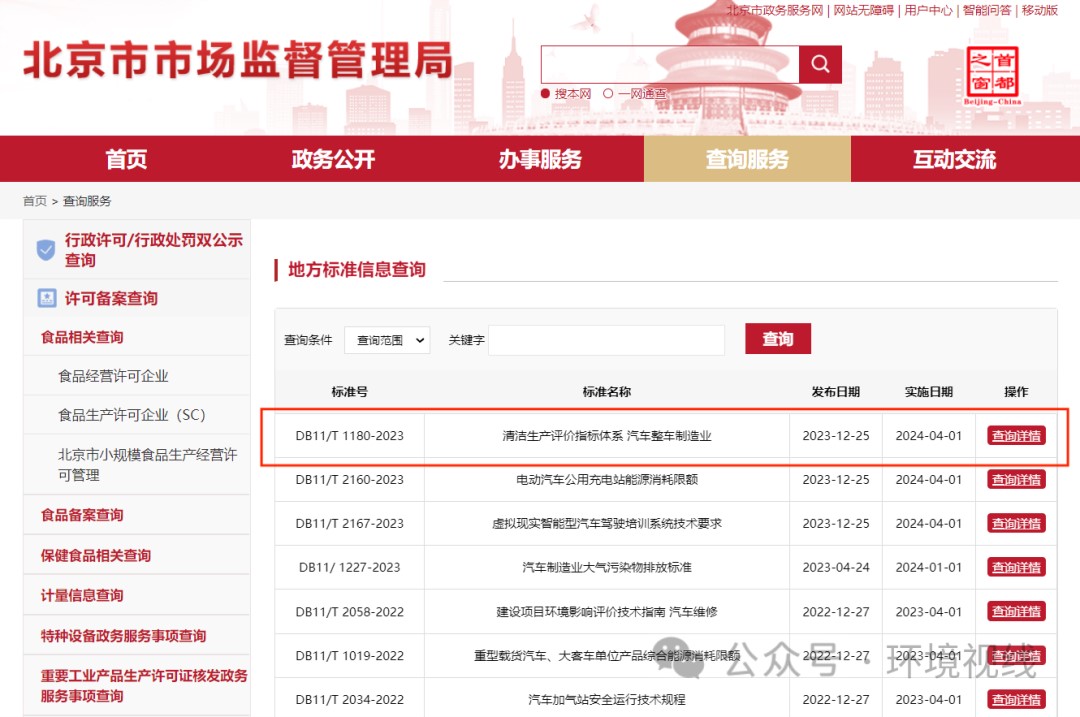The width and height of the screenshot is (1080, 717).
Task: Click the 标准名称 column header
Action: 607,392
